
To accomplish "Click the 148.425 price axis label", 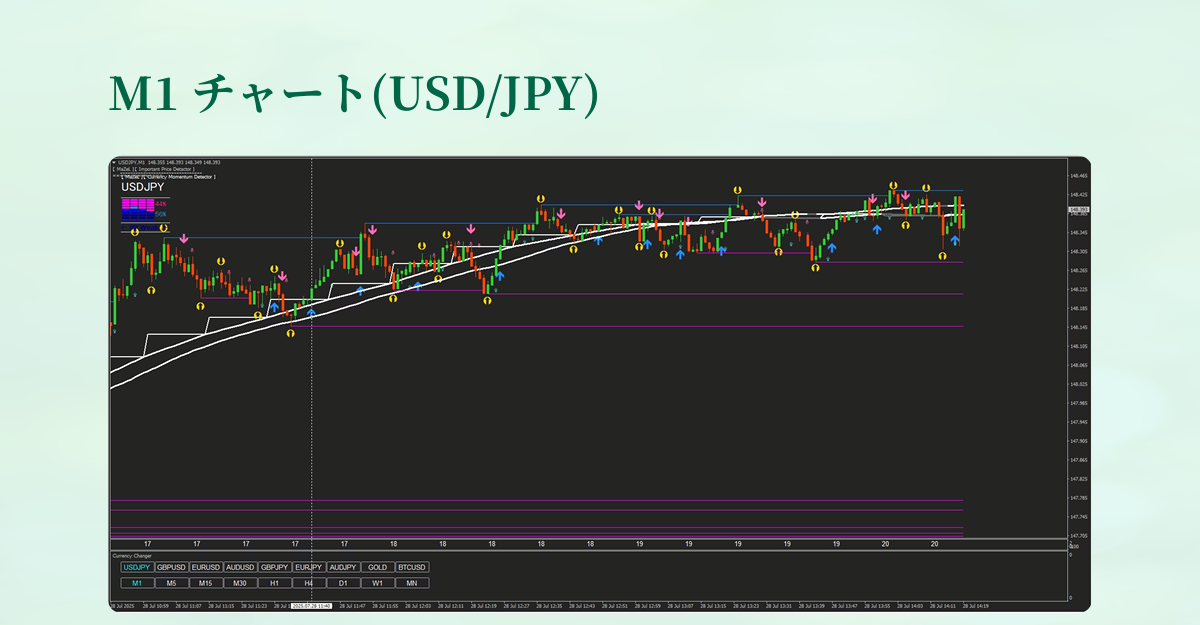I will pos(1078,195).
